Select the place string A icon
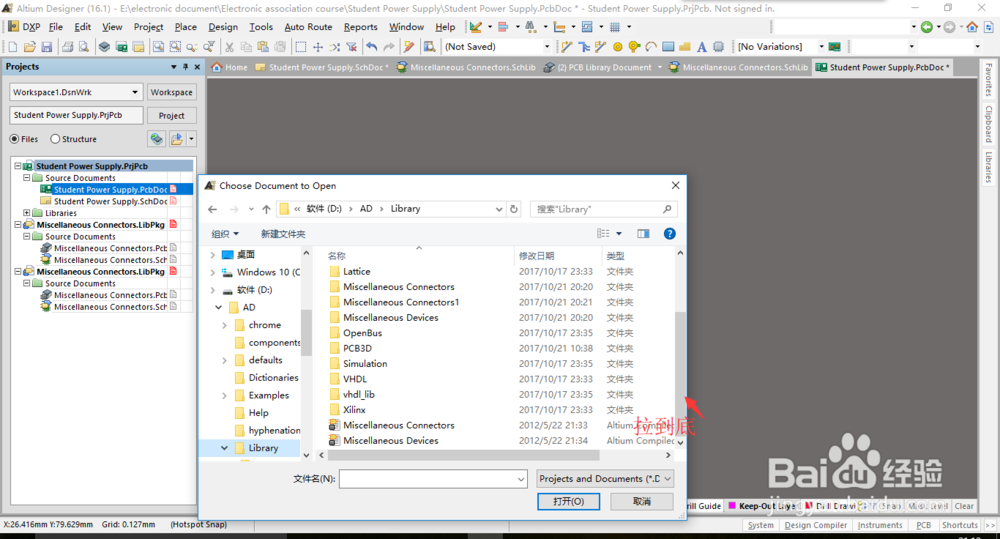 (x=702, y=47)
